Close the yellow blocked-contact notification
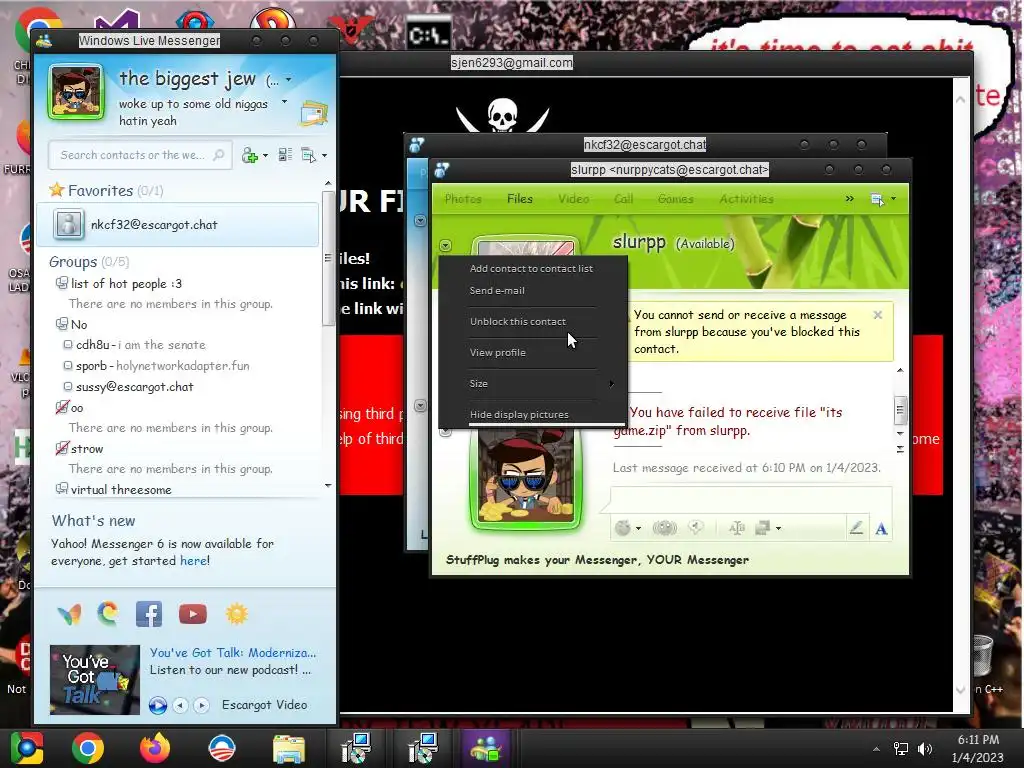The height and width of the screenshot is (768, 1024). (878, 315)
